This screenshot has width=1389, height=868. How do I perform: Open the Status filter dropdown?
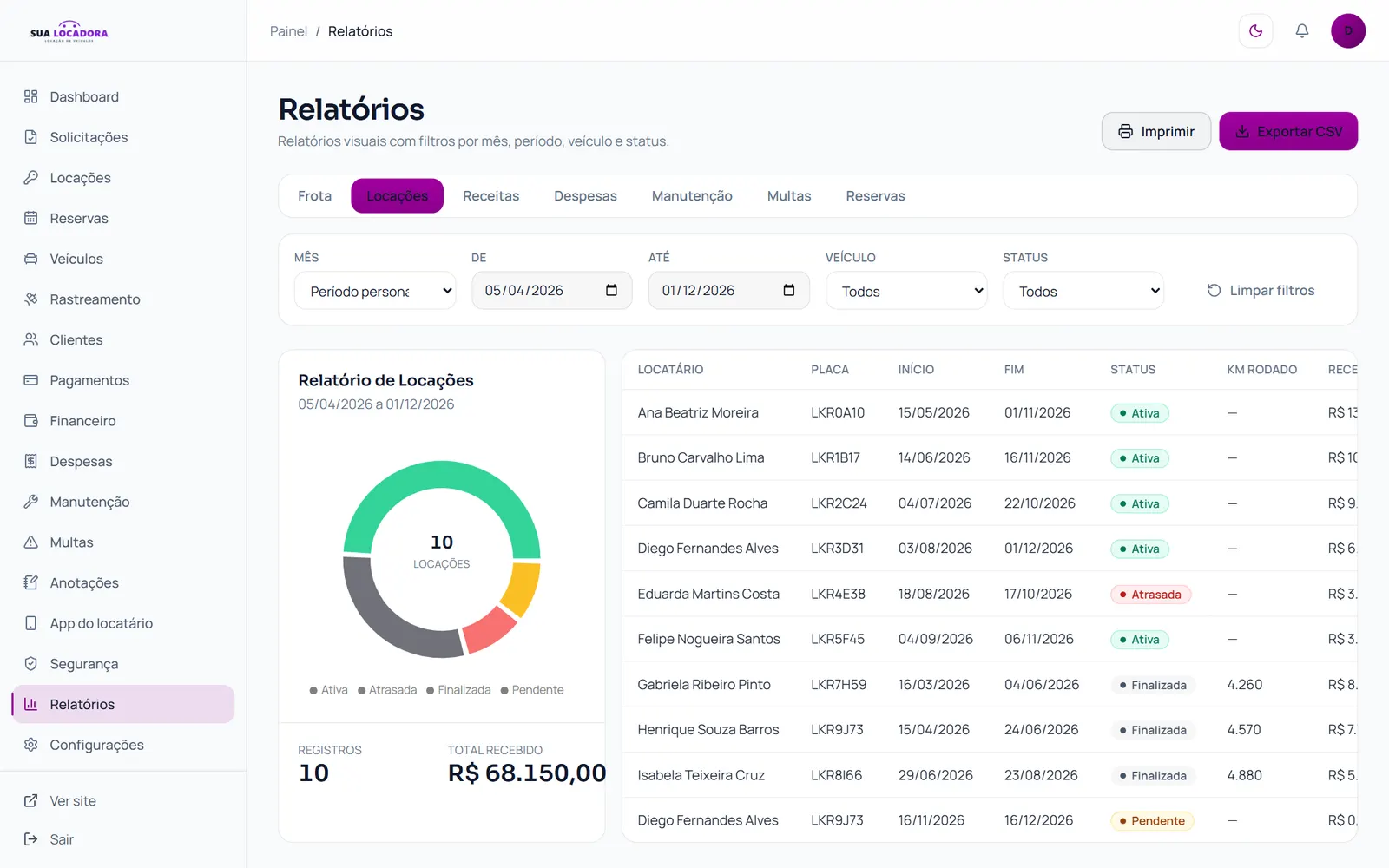pos(1083,291)
